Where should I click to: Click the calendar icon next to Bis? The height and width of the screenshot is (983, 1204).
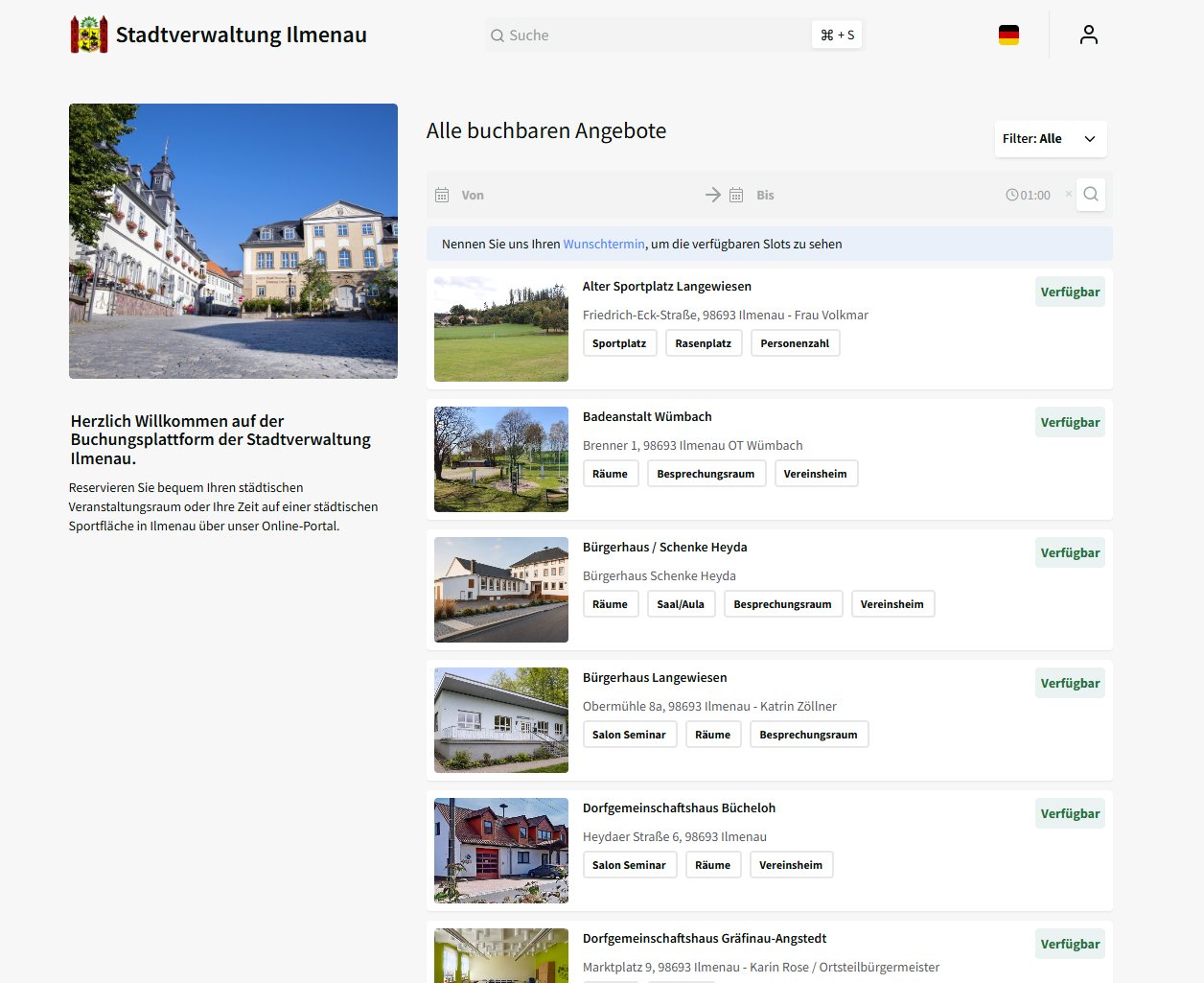(736, 195)
